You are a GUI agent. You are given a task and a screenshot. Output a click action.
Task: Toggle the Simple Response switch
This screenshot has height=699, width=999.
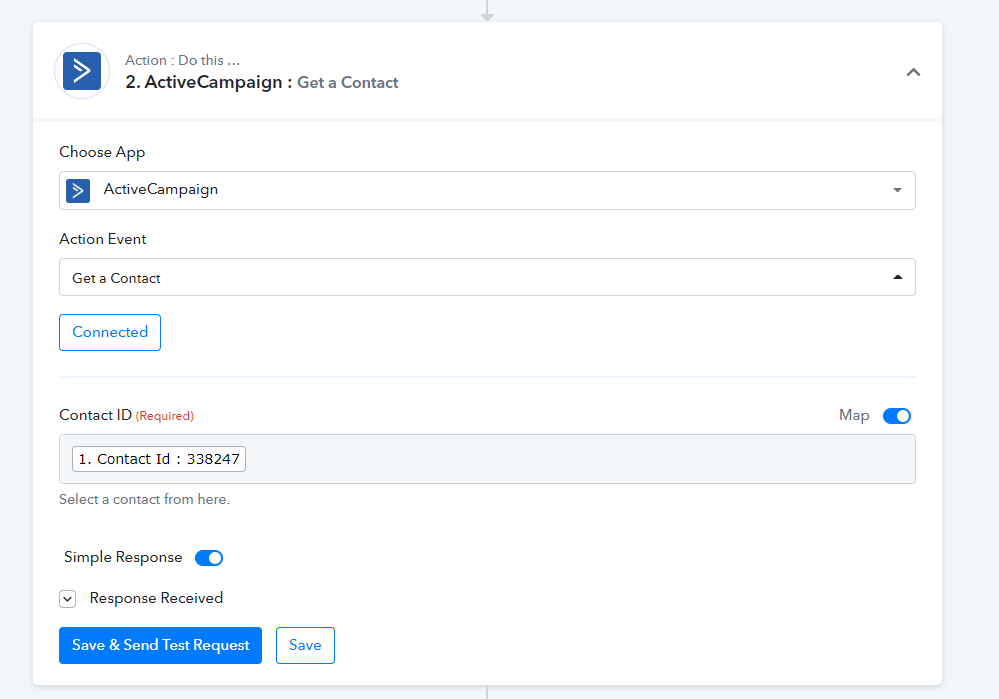pyautogui.click(x=209, y=558)
